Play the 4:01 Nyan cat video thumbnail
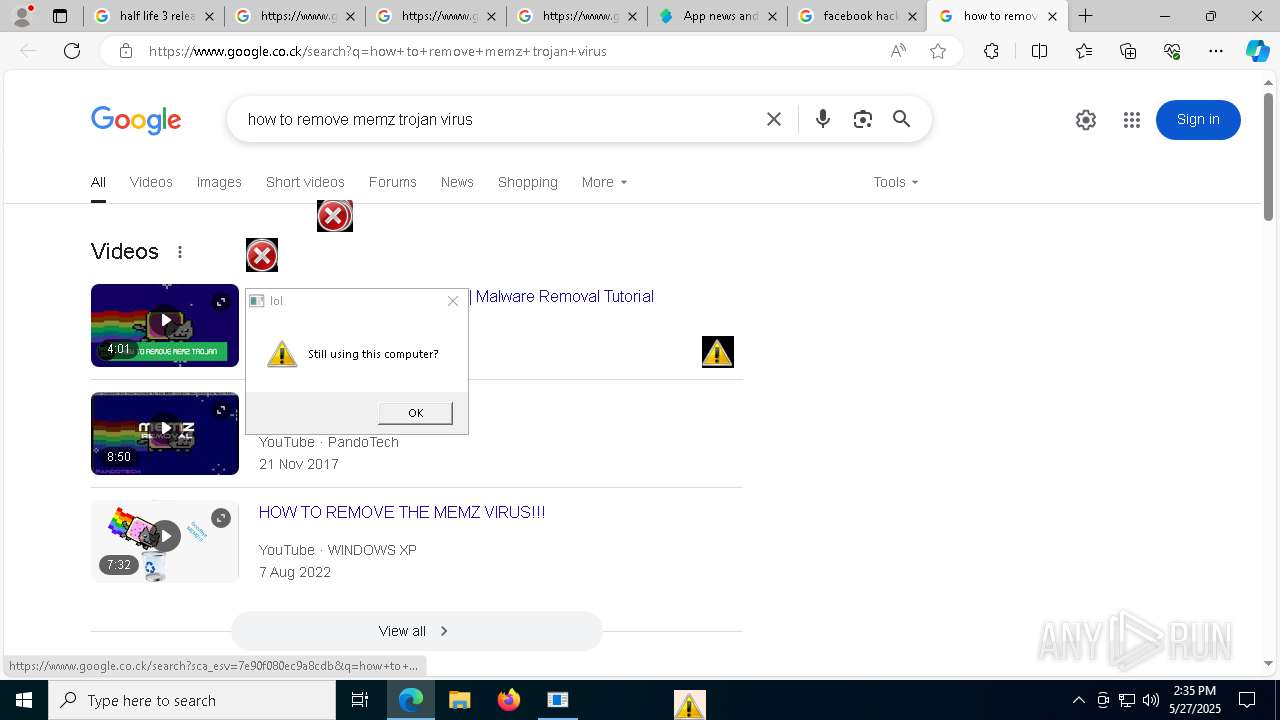The width and height of the screenshot is (1280, 720). [165, 325]
